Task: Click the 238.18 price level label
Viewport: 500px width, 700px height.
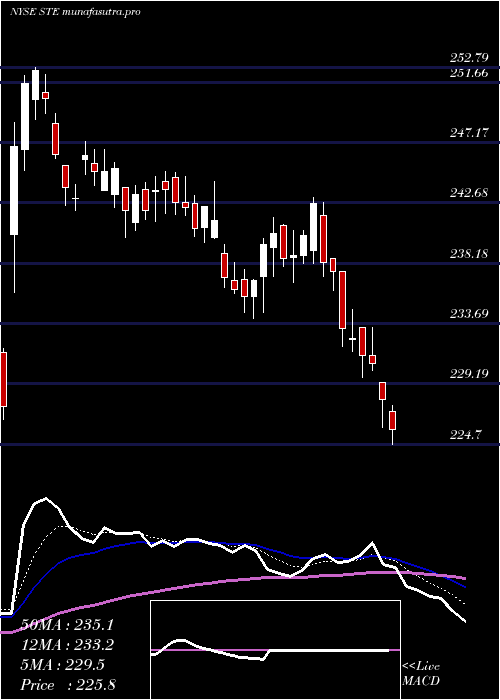Action: 468,254
